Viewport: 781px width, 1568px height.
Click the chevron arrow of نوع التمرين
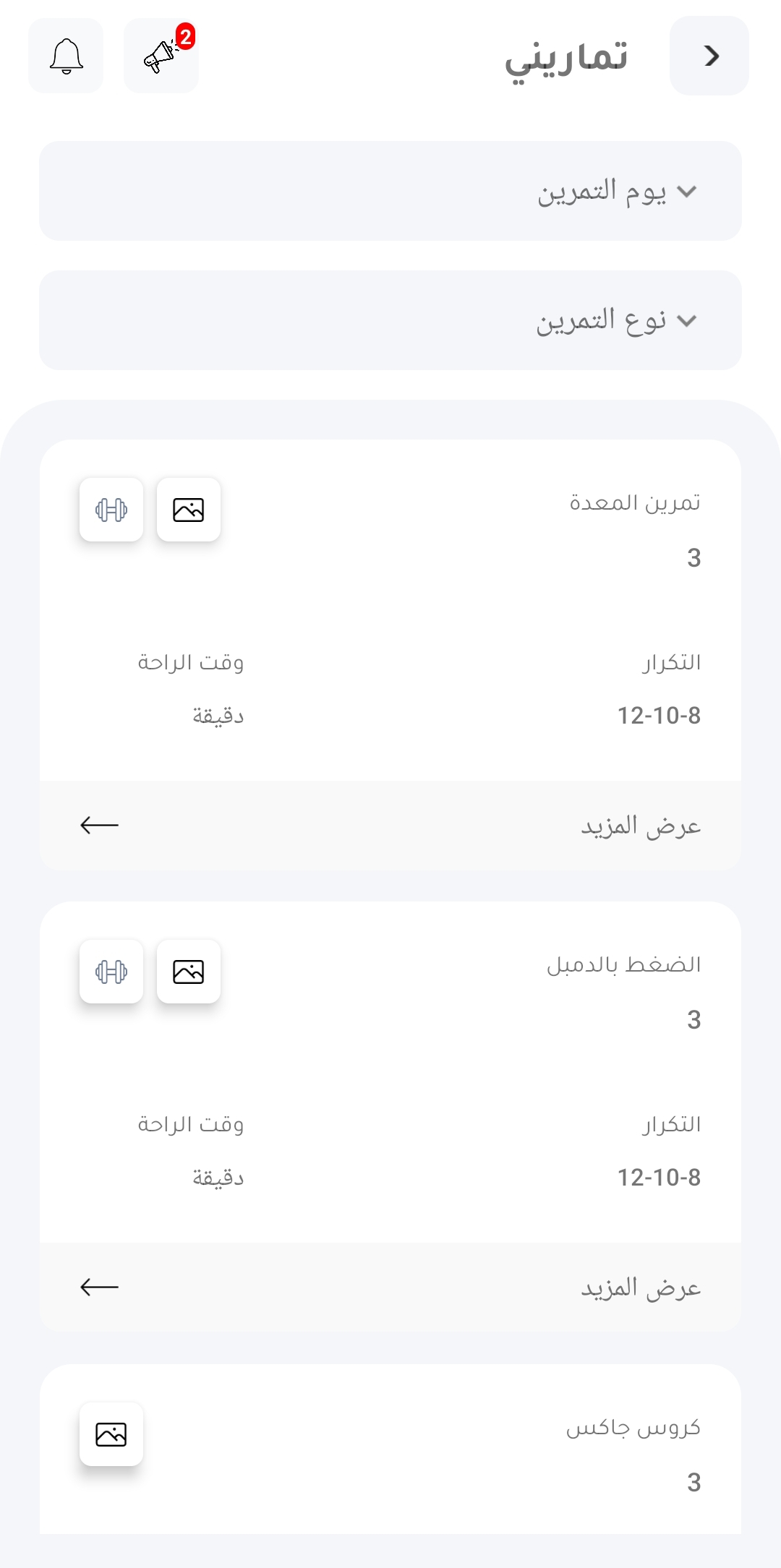click(686, 321)
